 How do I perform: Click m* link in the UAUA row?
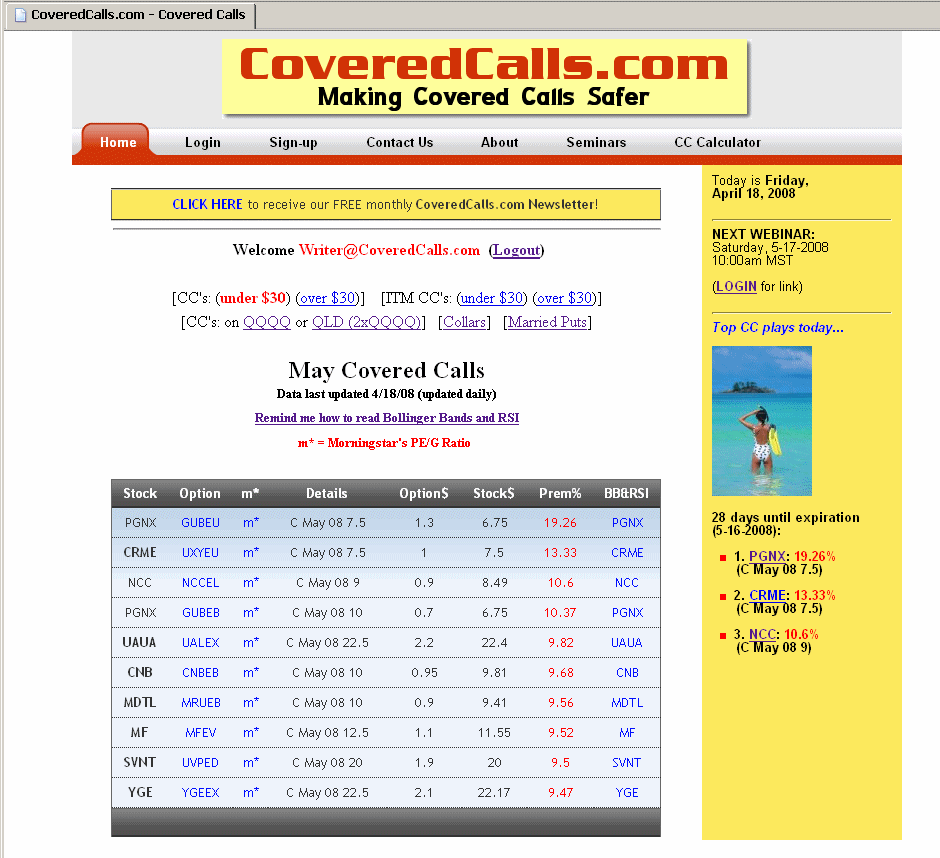[251, 643]
